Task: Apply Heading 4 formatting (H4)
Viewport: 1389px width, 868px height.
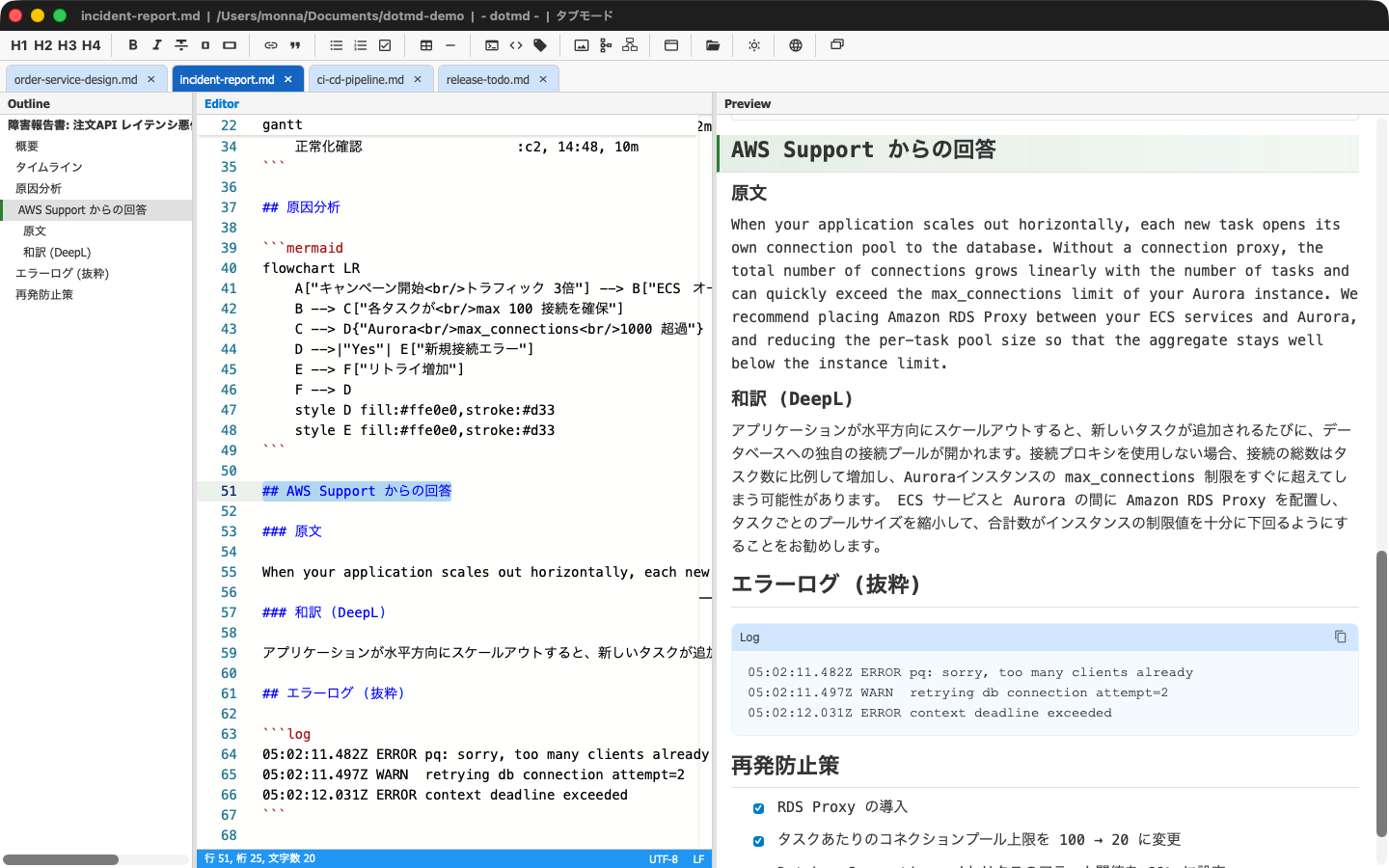Action: click(92, 45)
